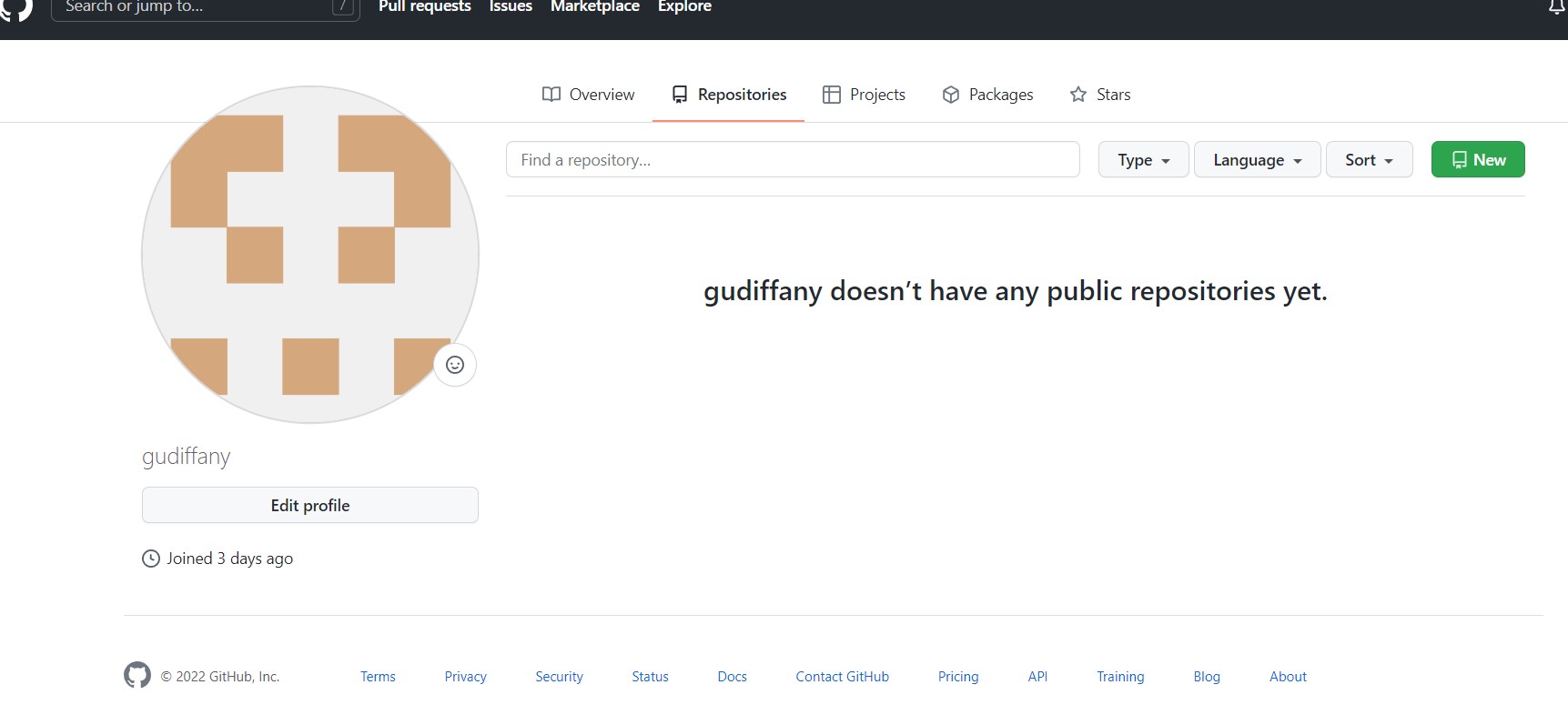Screen dimensions: 1568x725
Task: Click the Find a repository search box
Action: (793, 159)
